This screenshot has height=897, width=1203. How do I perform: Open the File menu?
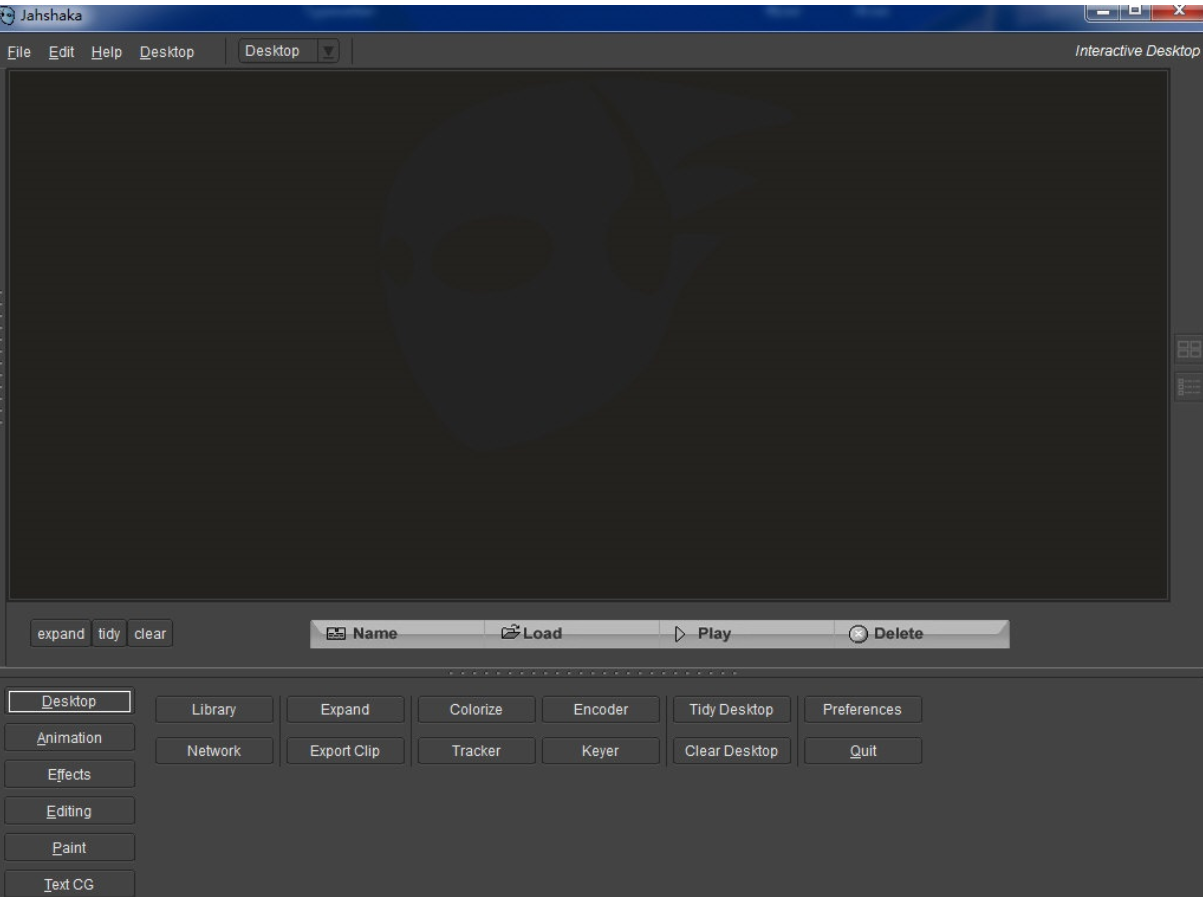point(19,52)
